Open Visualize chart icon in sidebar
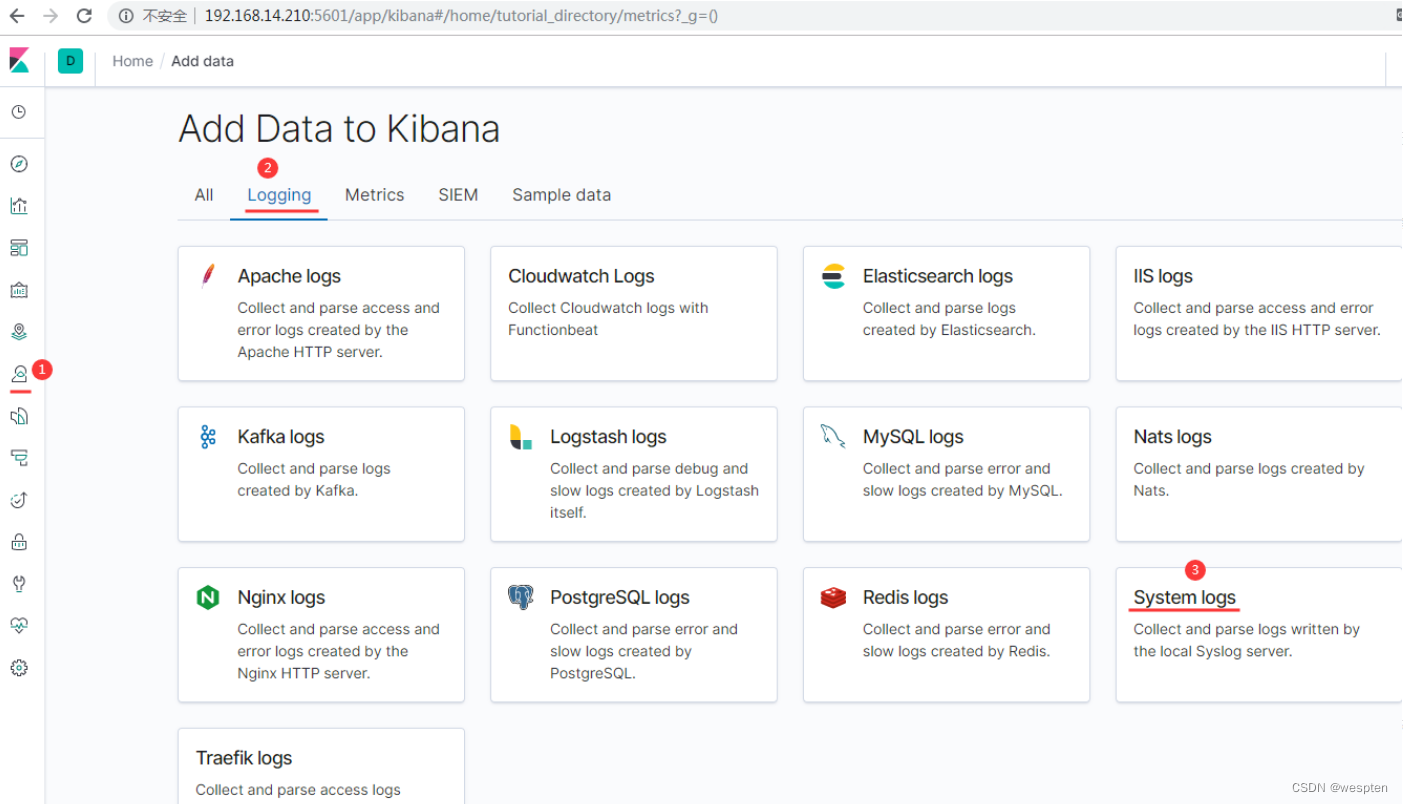Viewport: 1403px width, 804px height. point(19,206)
